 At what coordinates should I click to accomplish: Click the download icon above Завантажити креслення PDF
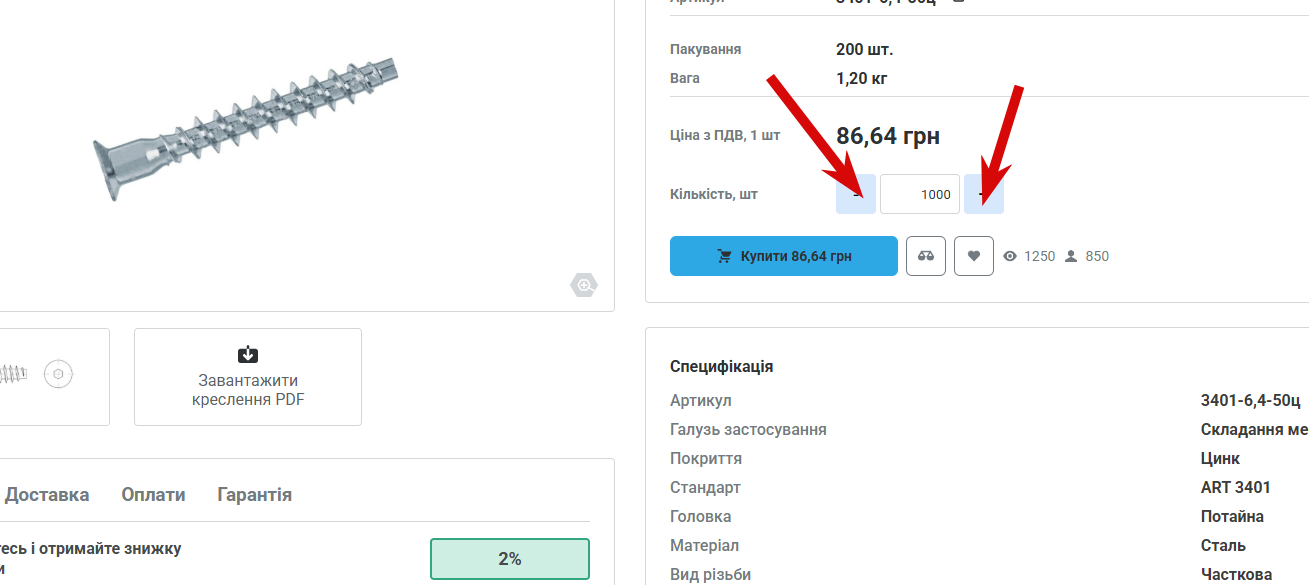click(248, 354)
